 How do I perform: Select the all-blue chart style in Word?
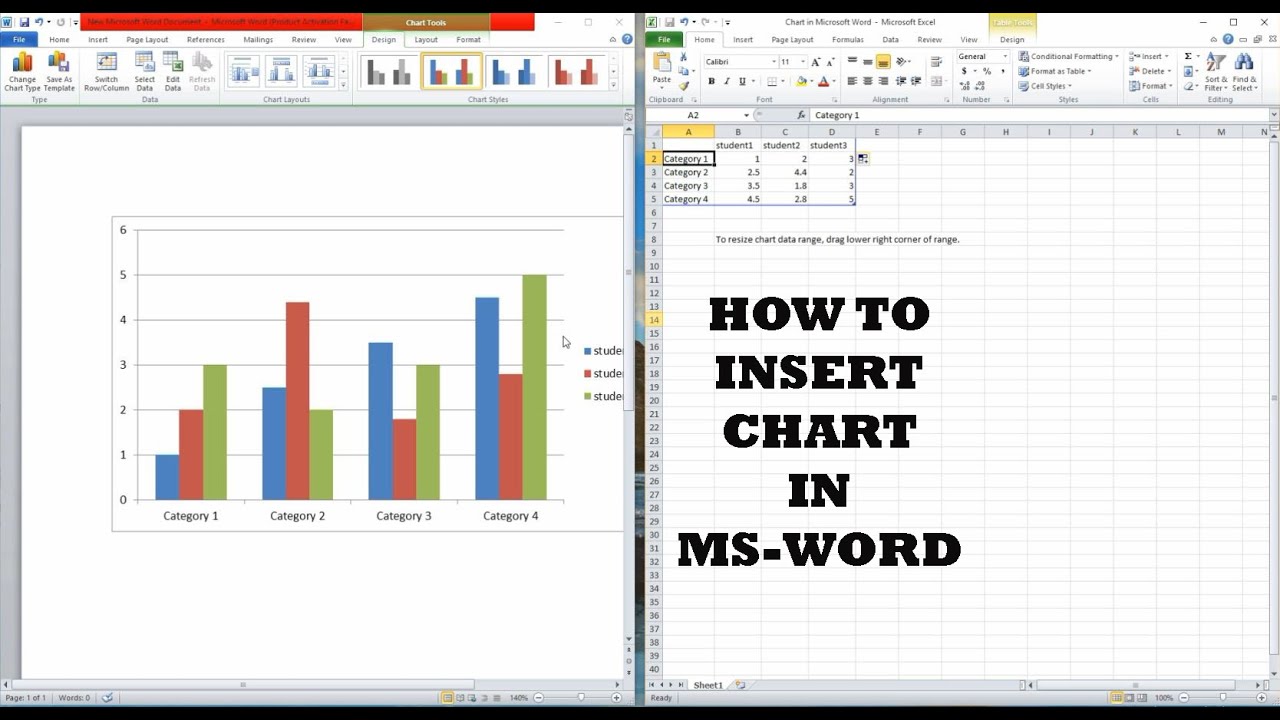coord(514,71)
